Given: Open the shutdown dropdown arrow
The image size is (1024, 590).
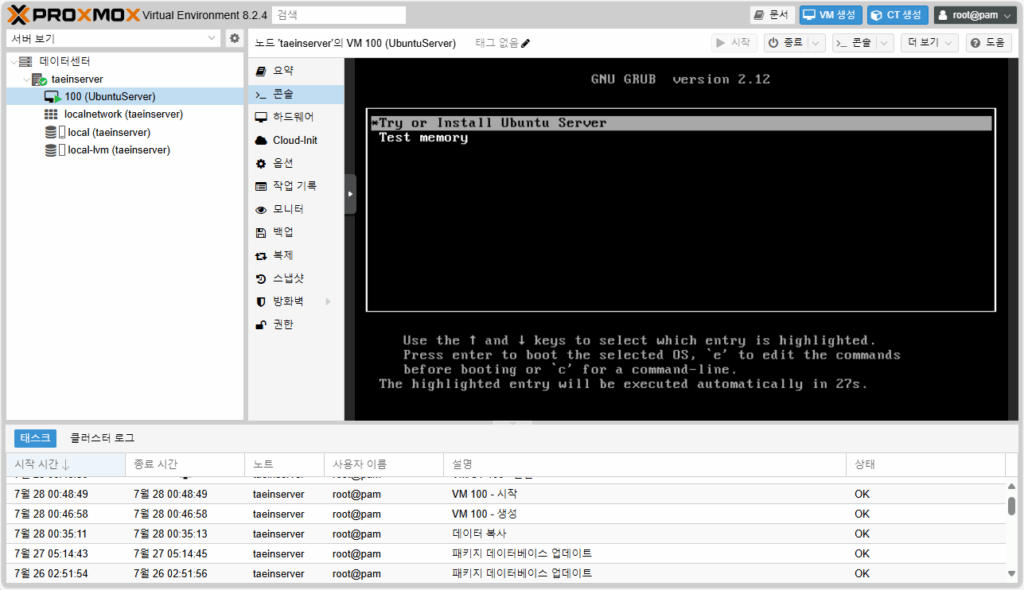Looking at the screenshot, I should coord(816,42).
